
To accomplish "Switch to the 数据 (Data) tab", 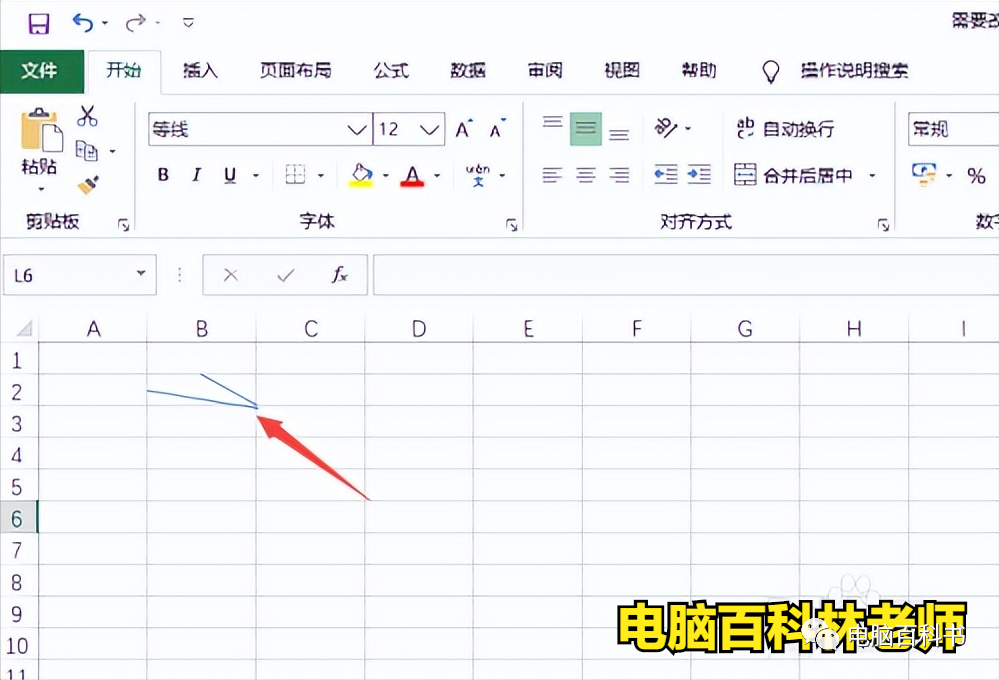I will click(x=468, y=70).
